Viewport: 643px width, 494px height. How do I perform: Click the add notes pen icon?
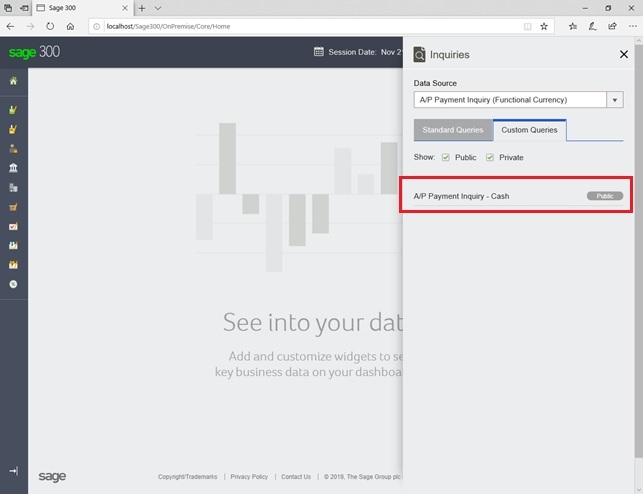(x=593, y=26)
